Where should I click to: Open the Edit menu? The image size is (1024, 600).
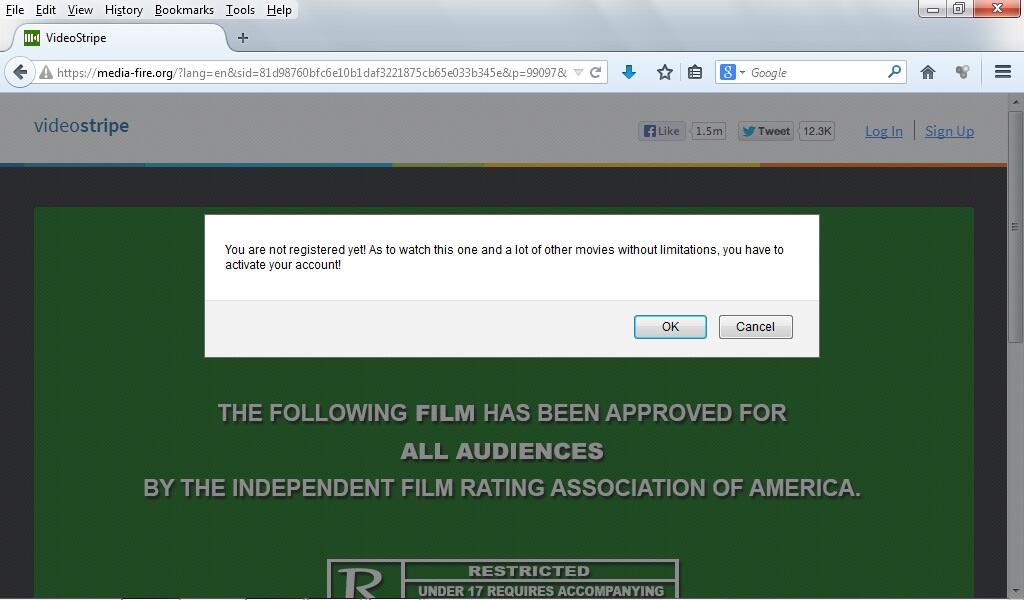[45, 10]
